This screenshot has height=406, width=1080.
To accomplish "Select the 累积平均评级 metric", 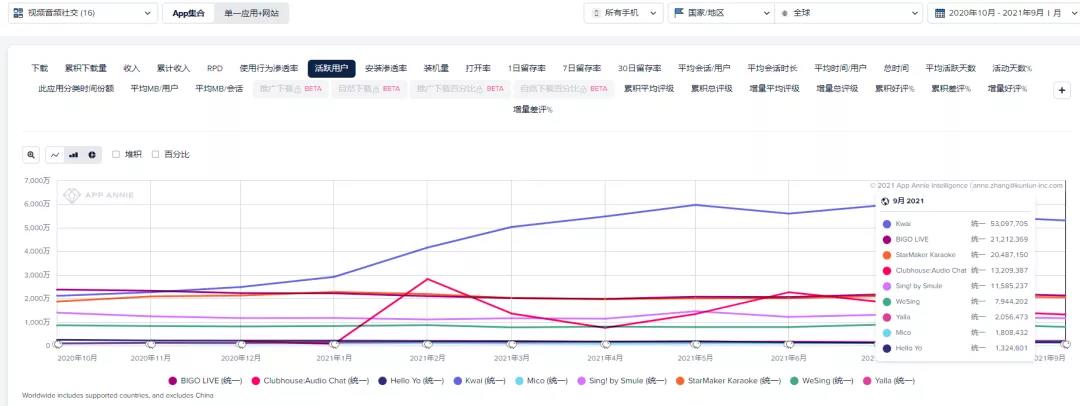I will click(649, 89).
